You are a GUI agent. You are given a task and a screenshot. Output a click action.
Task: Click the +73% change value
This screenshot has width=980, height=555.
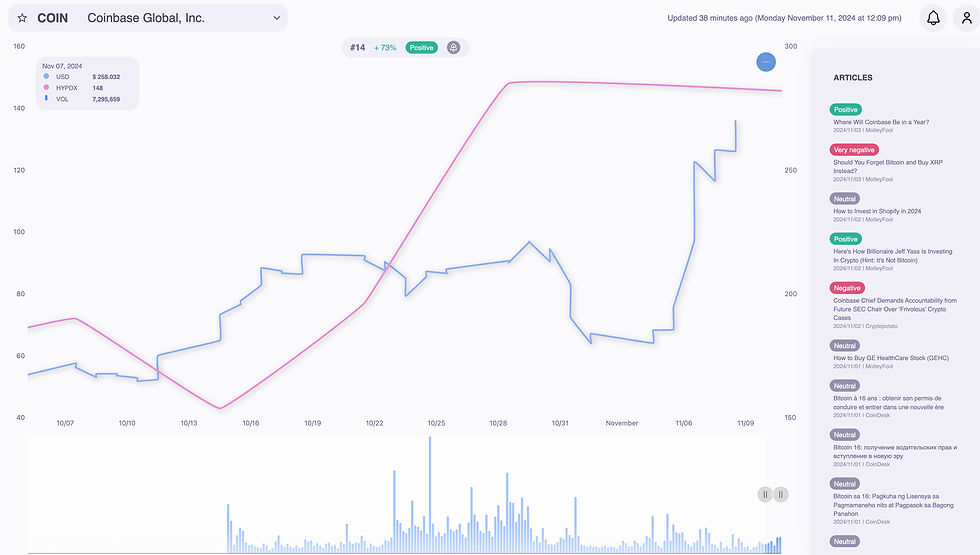385,48
